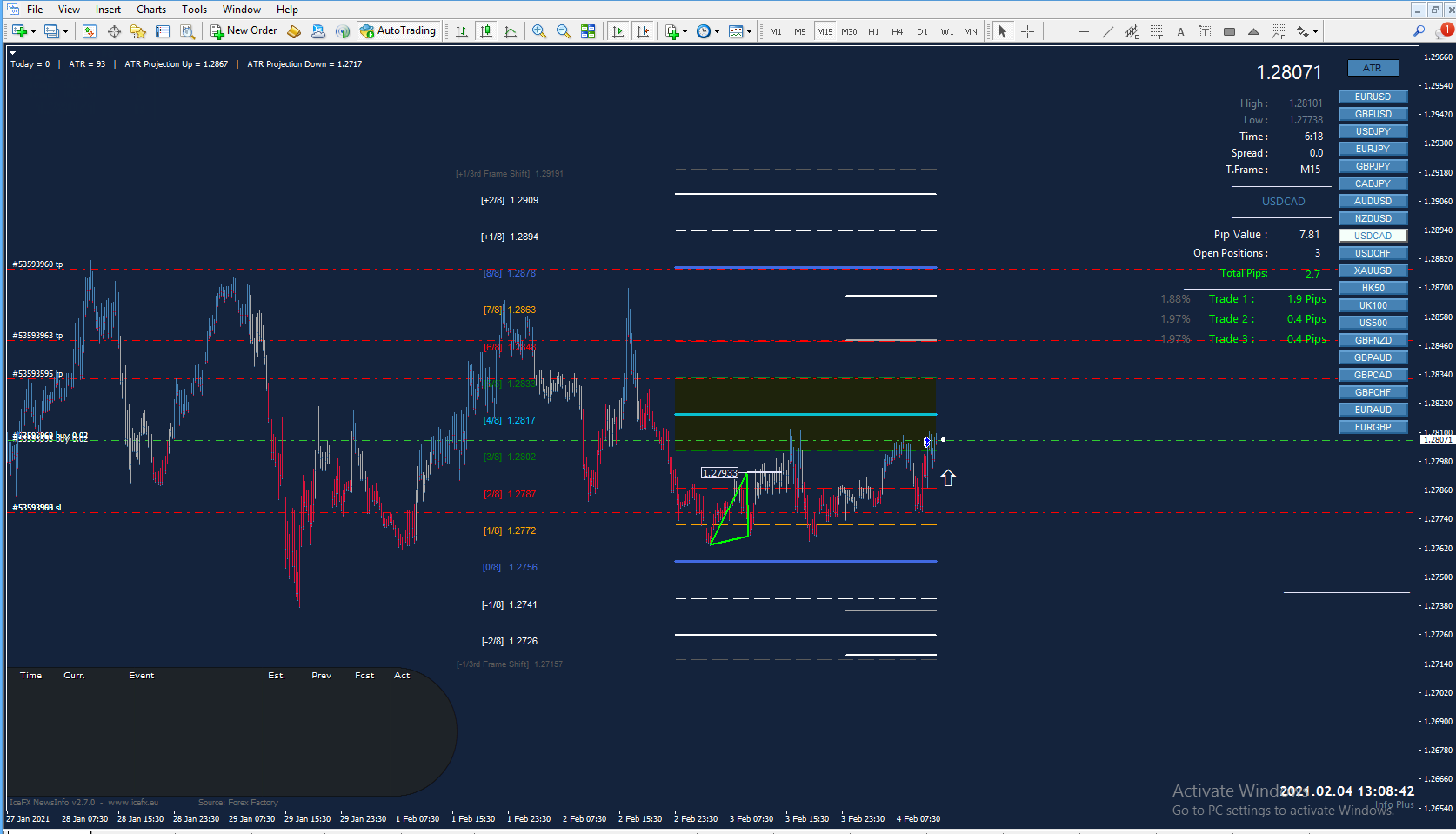Open the Tile Windows layout icon

click(588, 31)
